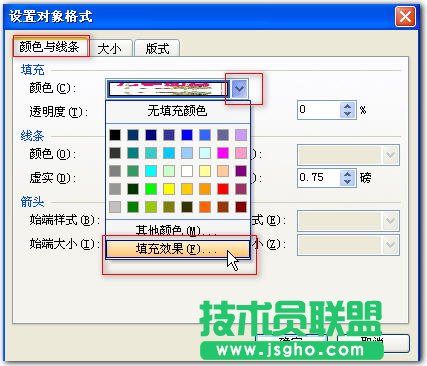Image resolution: width=427 pixels, height=366 pixels.
Task: Pick the sky blue swatch
Action: tap(169, 153)
